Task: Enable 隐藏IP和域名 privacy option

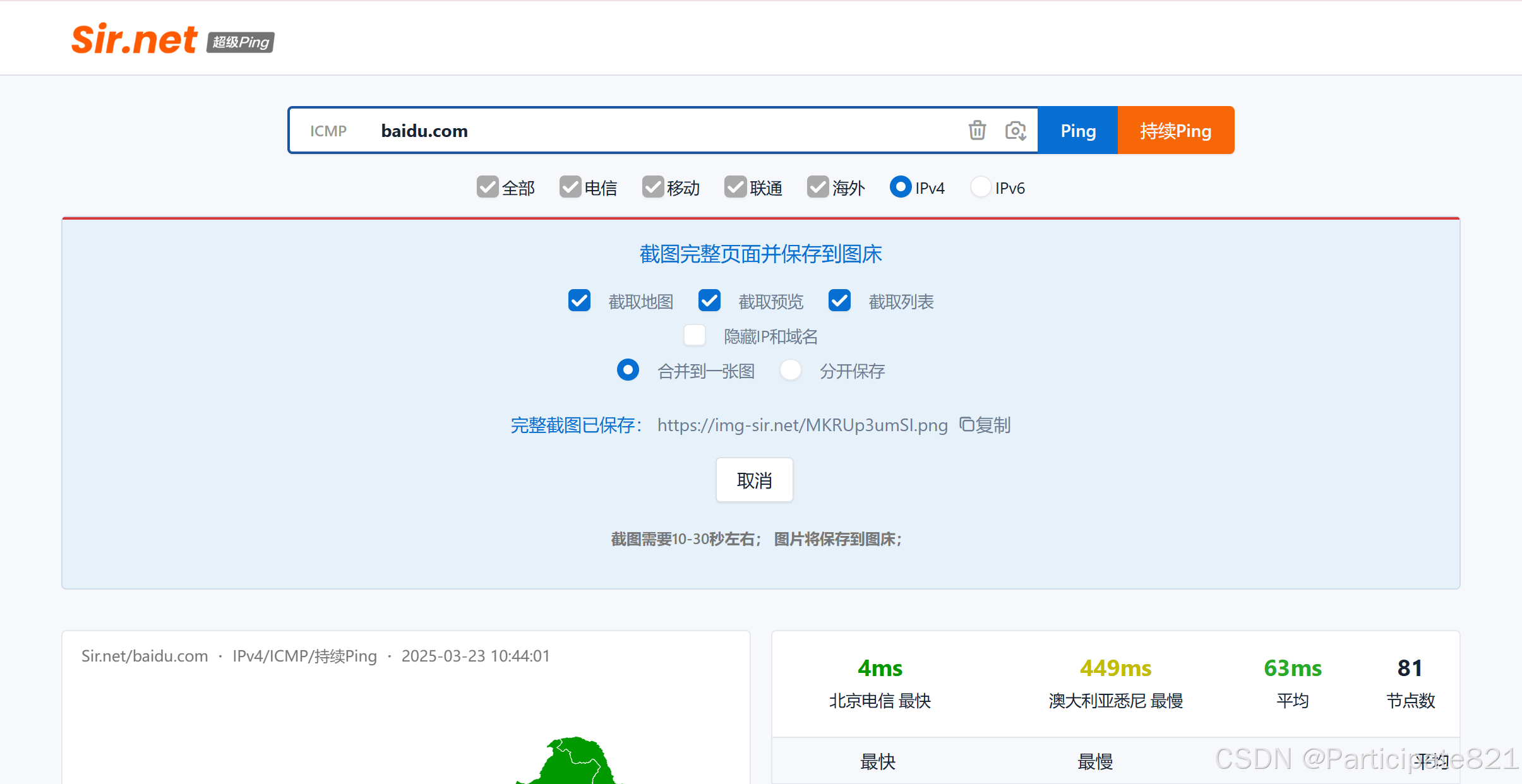Action: pos(693,335)
